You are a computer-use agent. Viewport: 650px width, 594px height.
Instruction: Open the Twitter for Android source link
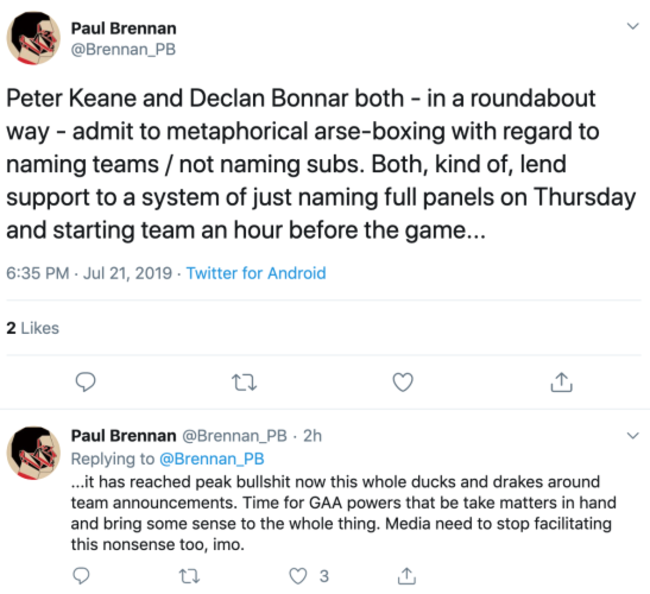(x=256, y=273)
